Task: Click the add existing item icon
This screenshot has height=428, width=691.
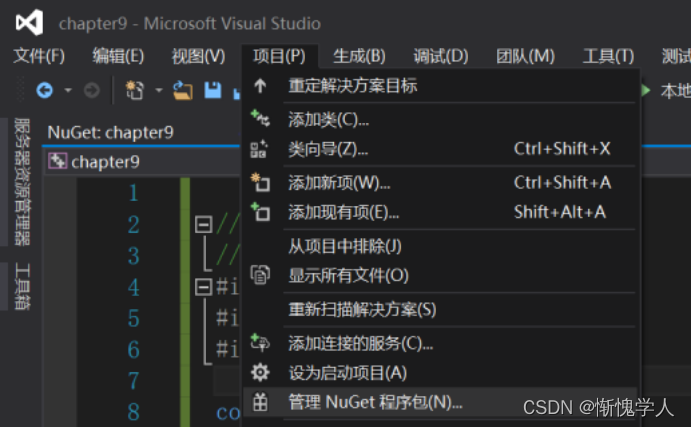Action: pyautogui.click(x=260, y=212)
